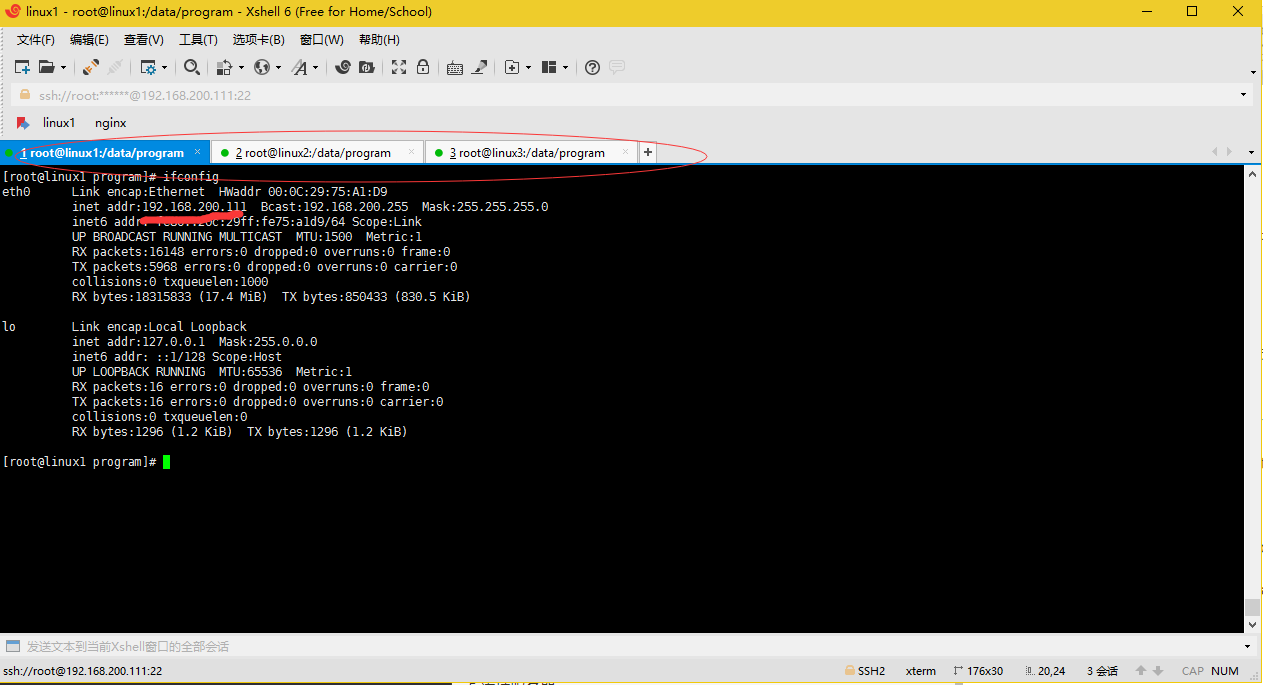The width and height of the screenshot is (1263, 685).
Task: Expand the Font dropdown arrow
Action: (x=315, y=68)
